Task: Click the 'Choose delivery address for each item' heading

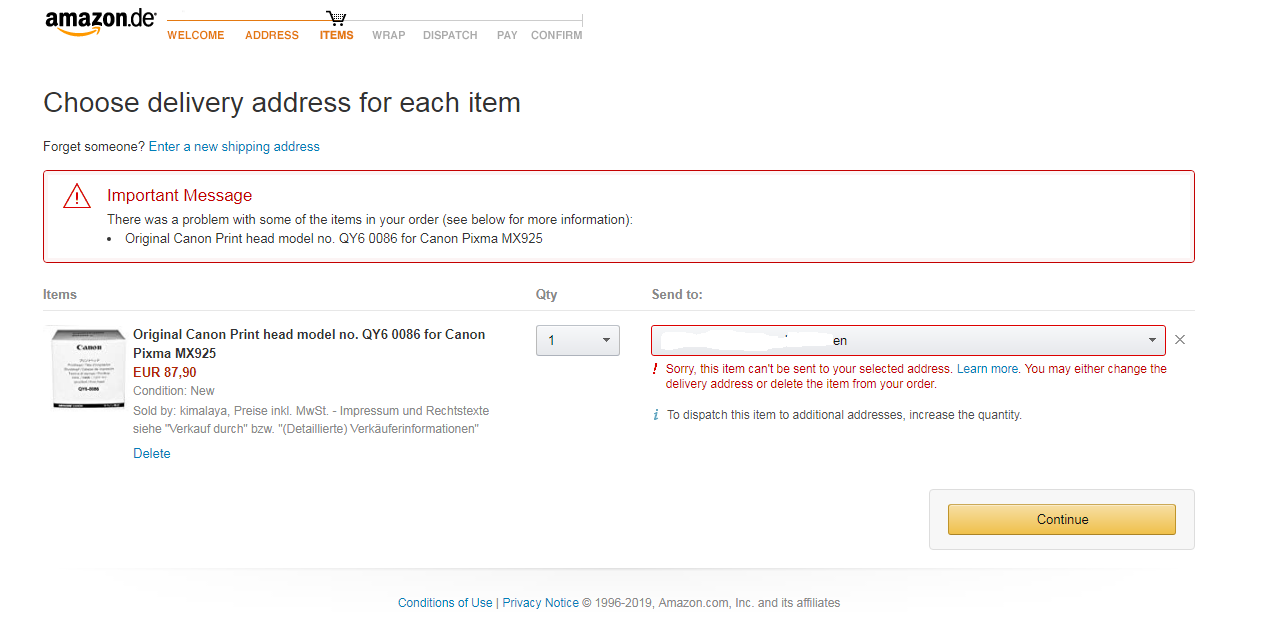Action: (282, 103)
